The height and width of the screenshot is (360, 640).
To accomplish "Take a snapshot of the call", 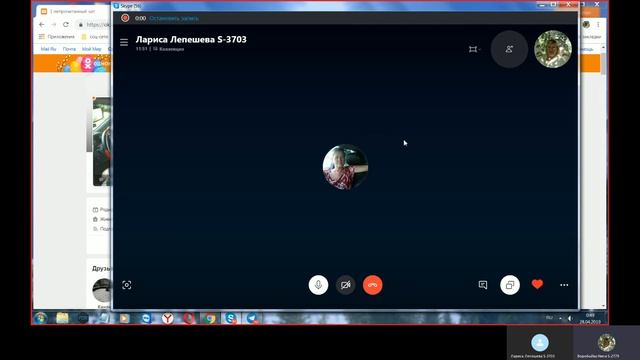I will 127,285.
